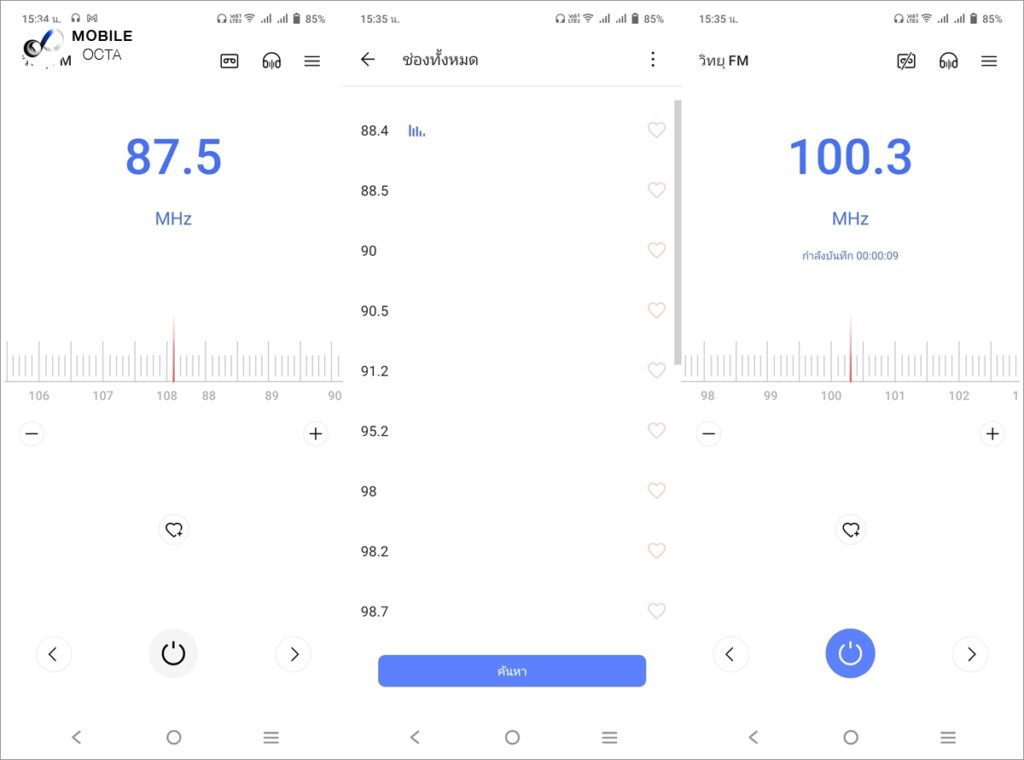1024x760 pixels.
Task: Favorite the 95.2 station heart
Action: 656,431
